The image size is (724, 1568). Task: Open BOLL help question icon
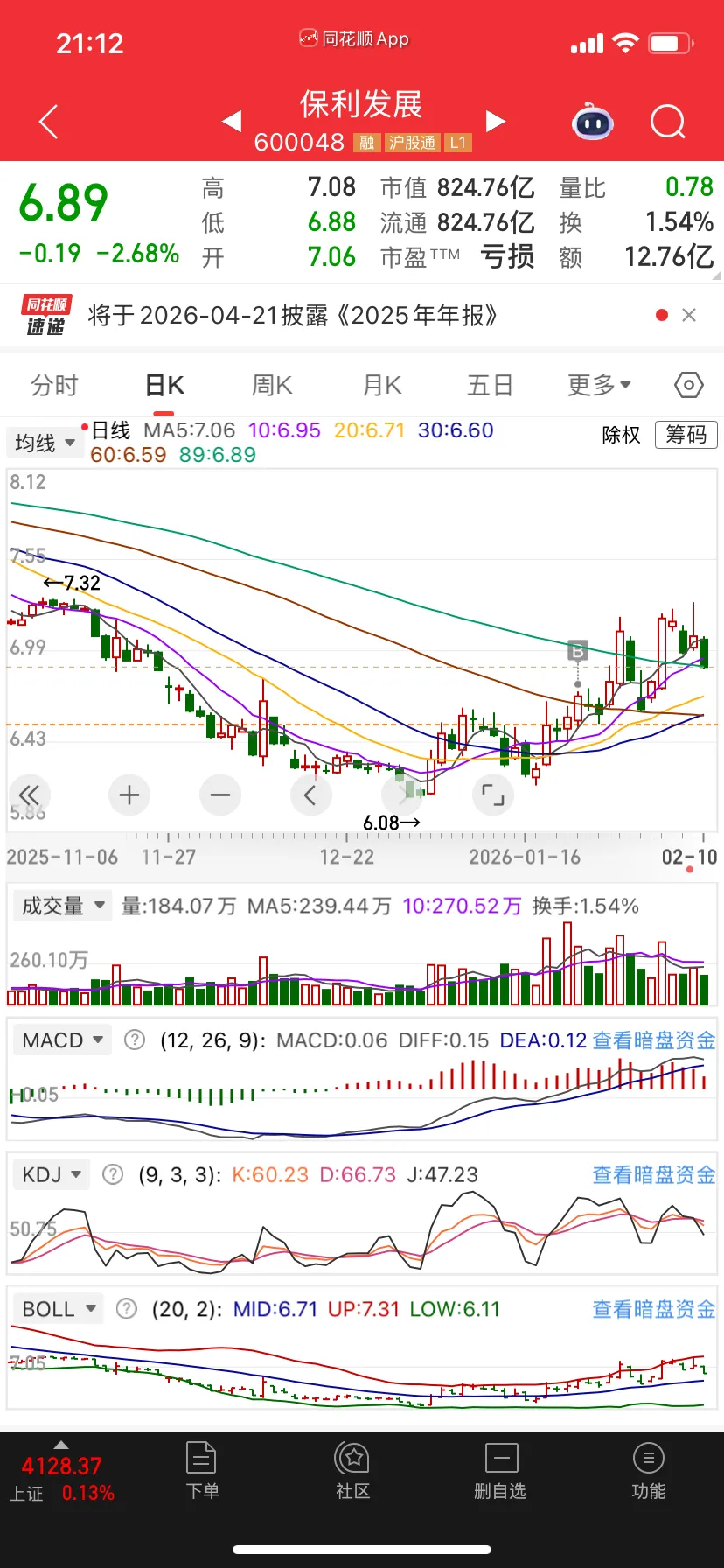tap(127, 1309)
